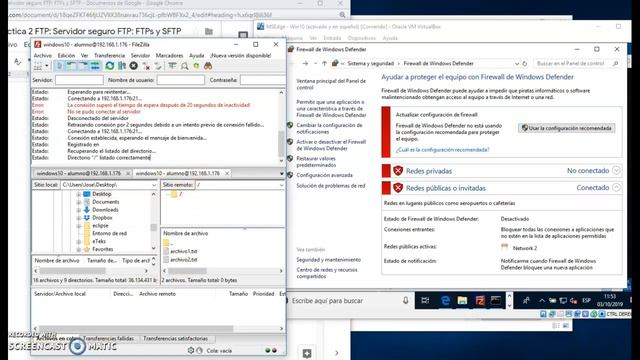Open the Site Manager dropdown arrow
640x360 pixels.
point(47,66)
